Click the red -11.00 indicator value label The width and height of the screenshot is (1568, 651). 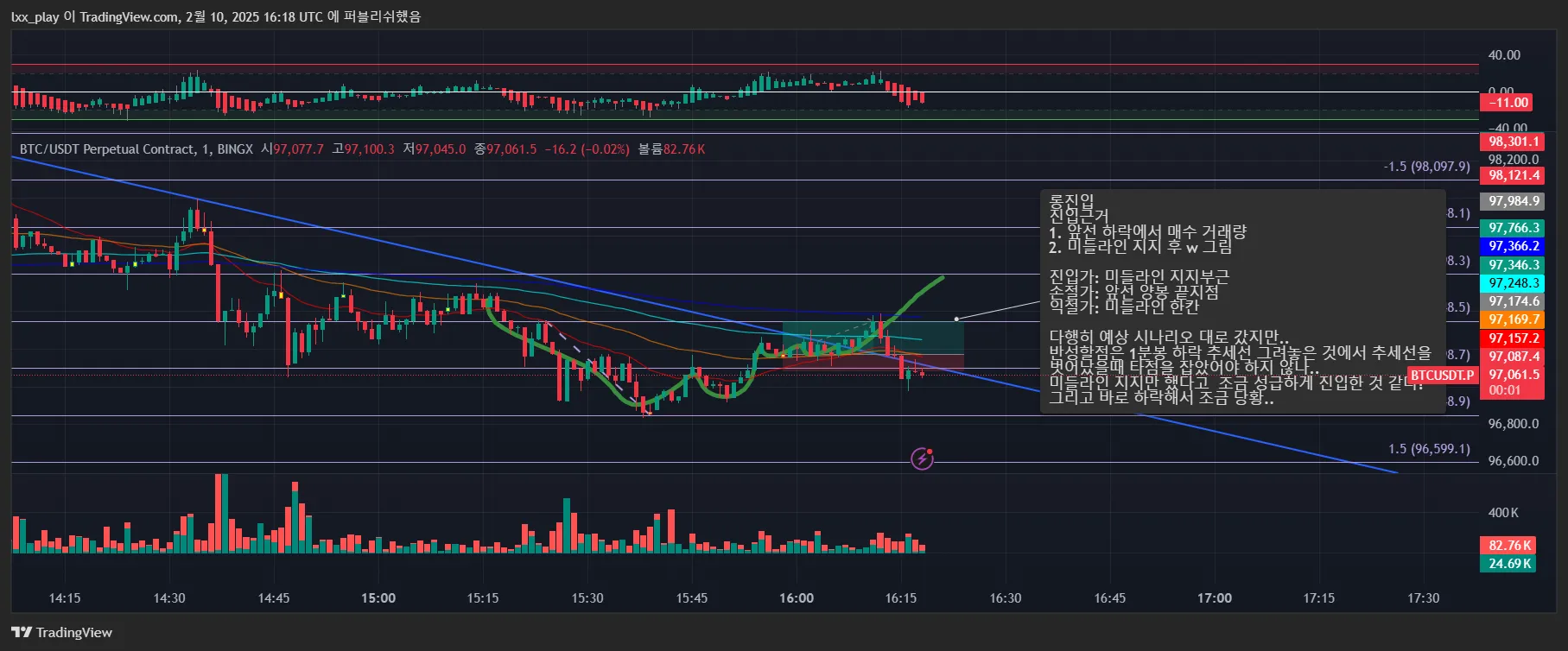click(1508, 103)
